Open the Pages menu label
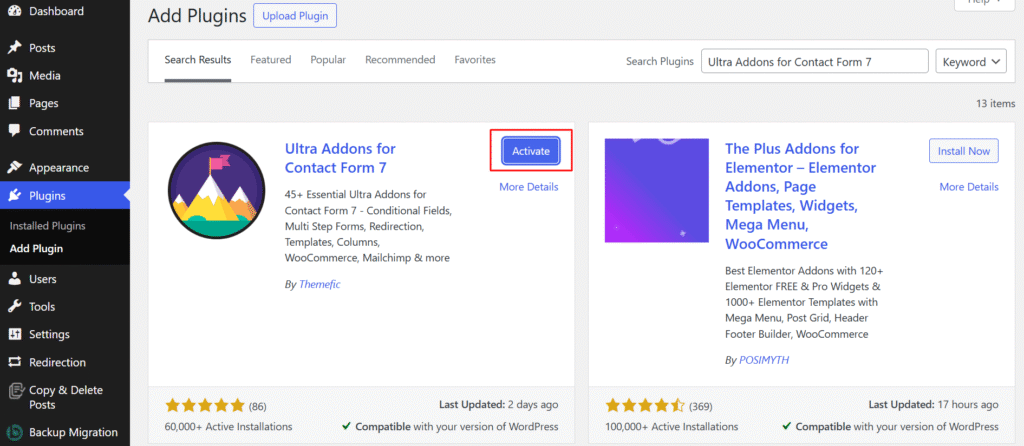The width and height of the screenshot is (1024, 446). (x=44, y=103)
